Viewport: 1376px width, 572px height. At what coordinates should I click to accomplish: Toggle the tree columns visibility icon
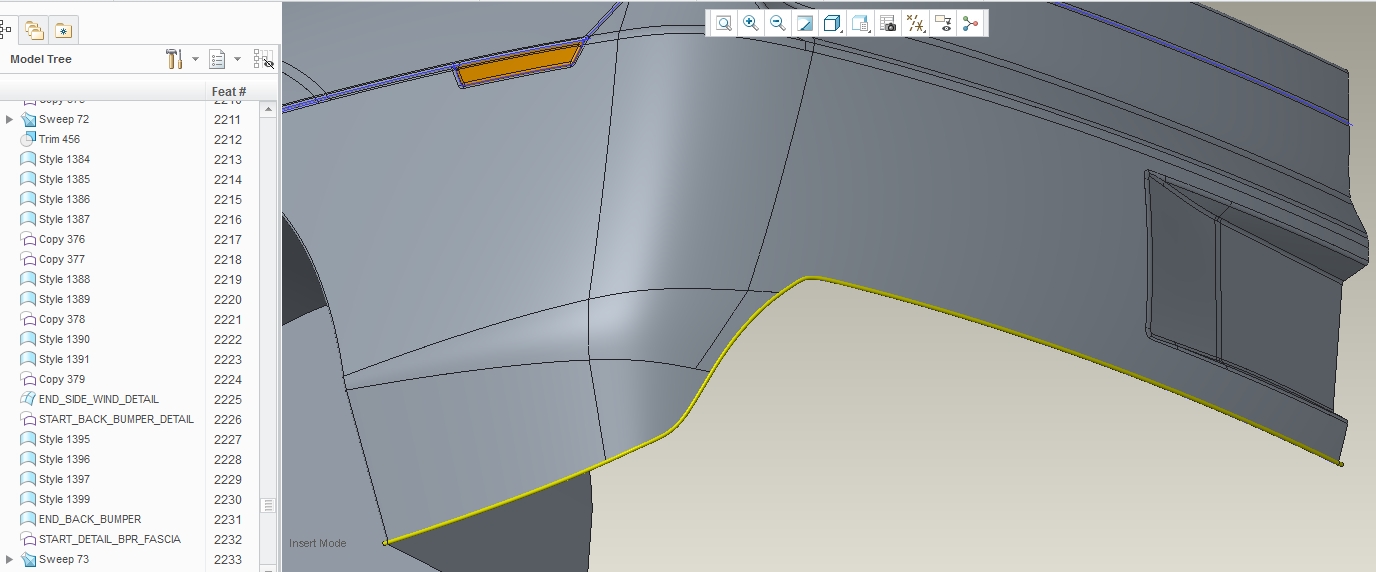click(263, 59)
